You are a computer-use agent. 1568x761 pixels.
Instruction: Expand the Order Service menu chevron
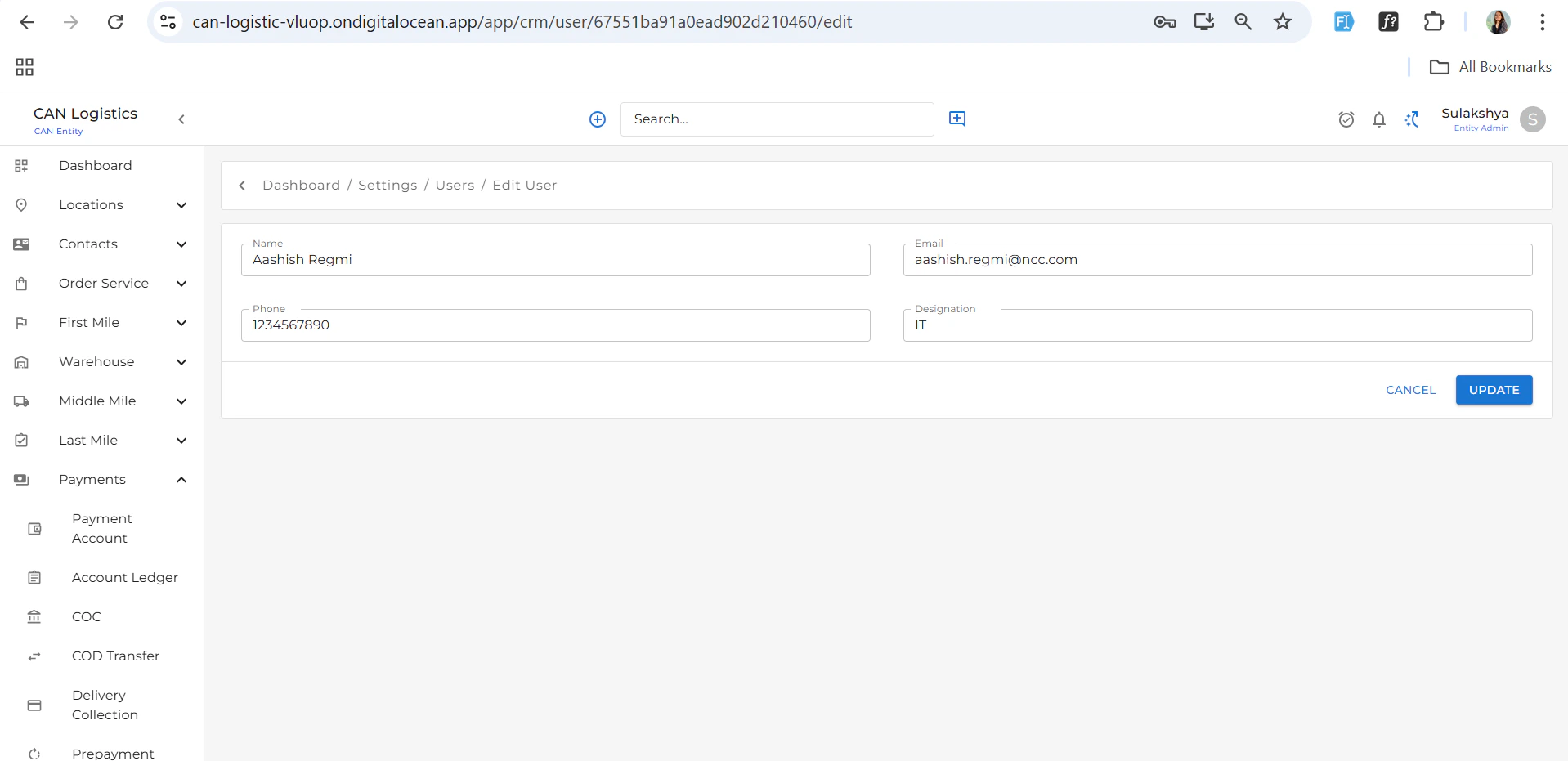pos(181,284)
